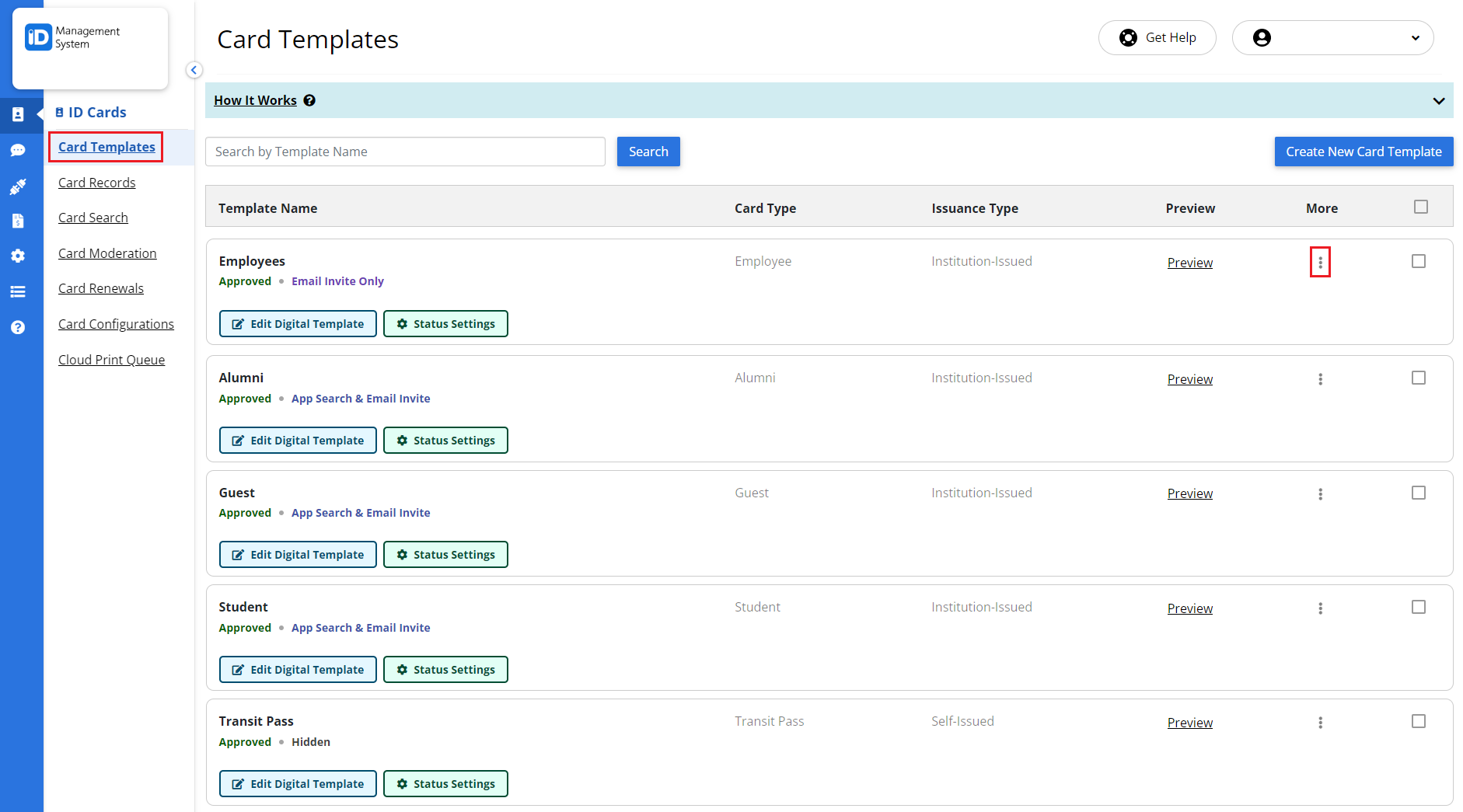The width and height of the screenshot is (1463, 812).
Task: Preview the Employees template
Action: pos(1189,263)
